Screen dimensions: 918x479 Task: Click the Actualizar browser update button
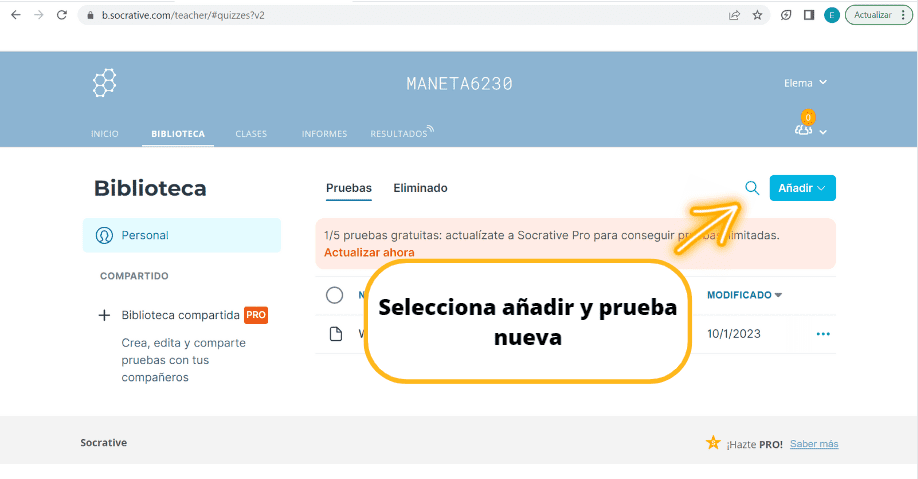point(872,15)
